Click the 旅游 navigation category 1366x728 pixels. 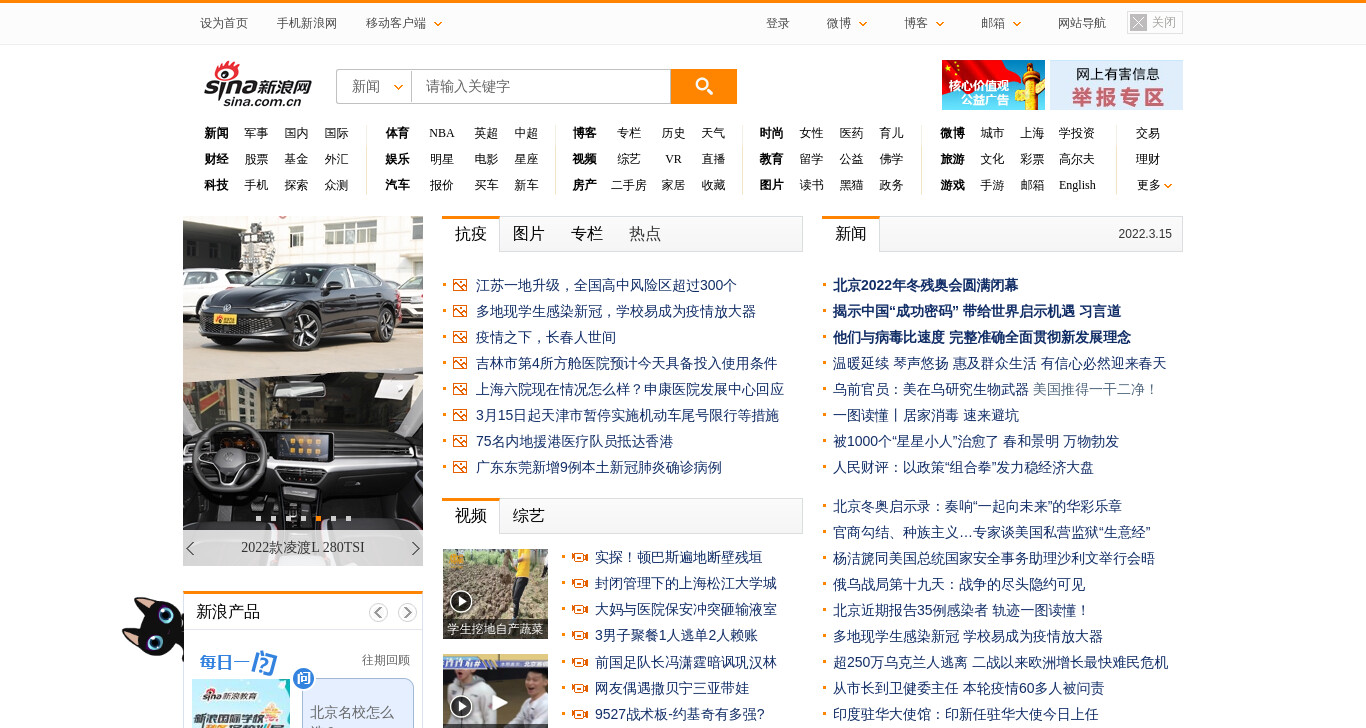952,159
